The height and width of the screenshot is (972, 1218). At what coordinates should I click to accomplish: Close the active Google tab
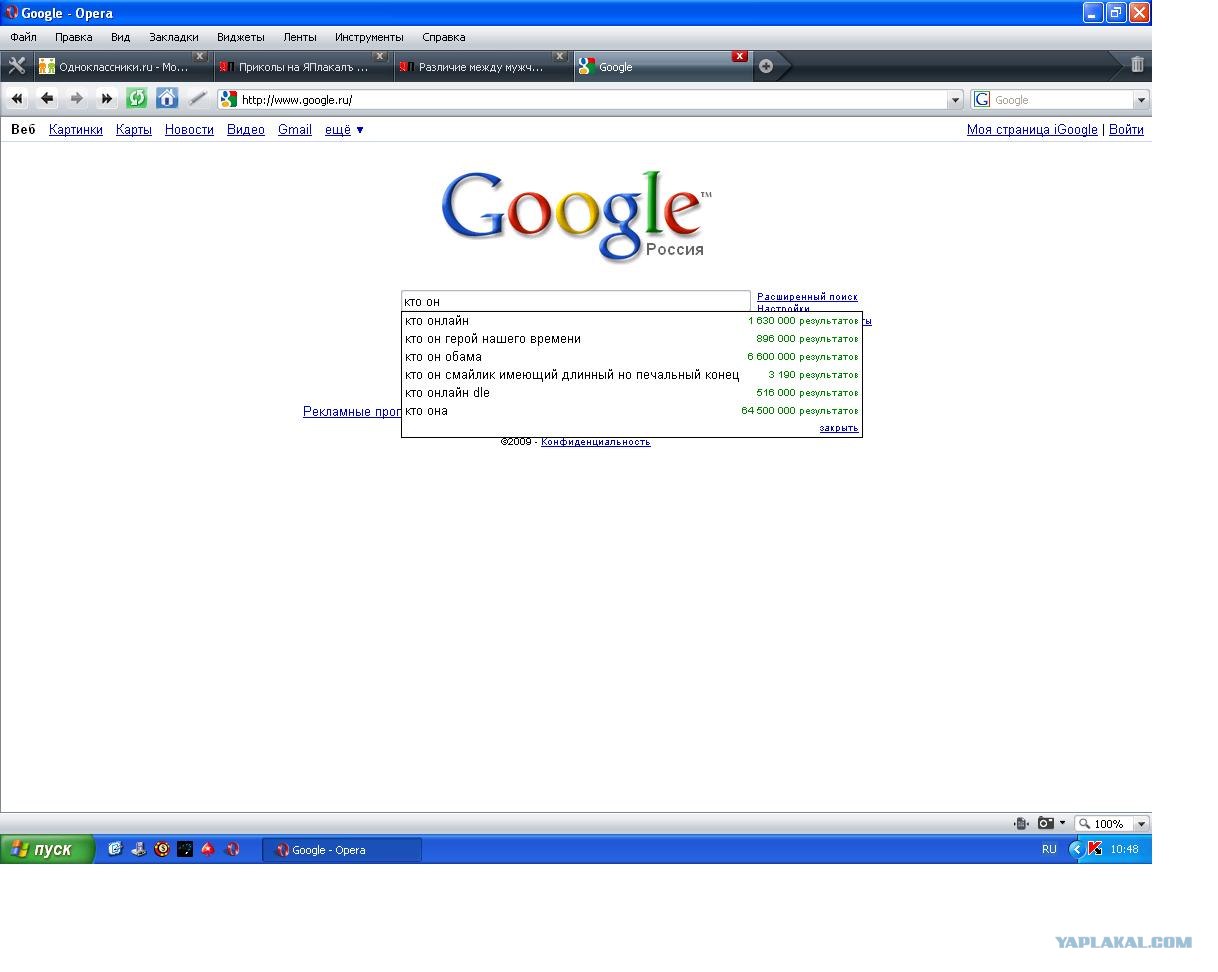(739, 56)
